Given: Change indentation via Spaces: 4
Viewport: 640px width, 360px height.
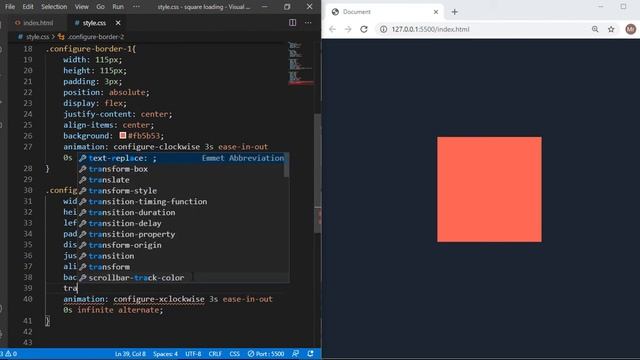Looking at the screenshot, I should pos(165,354).
